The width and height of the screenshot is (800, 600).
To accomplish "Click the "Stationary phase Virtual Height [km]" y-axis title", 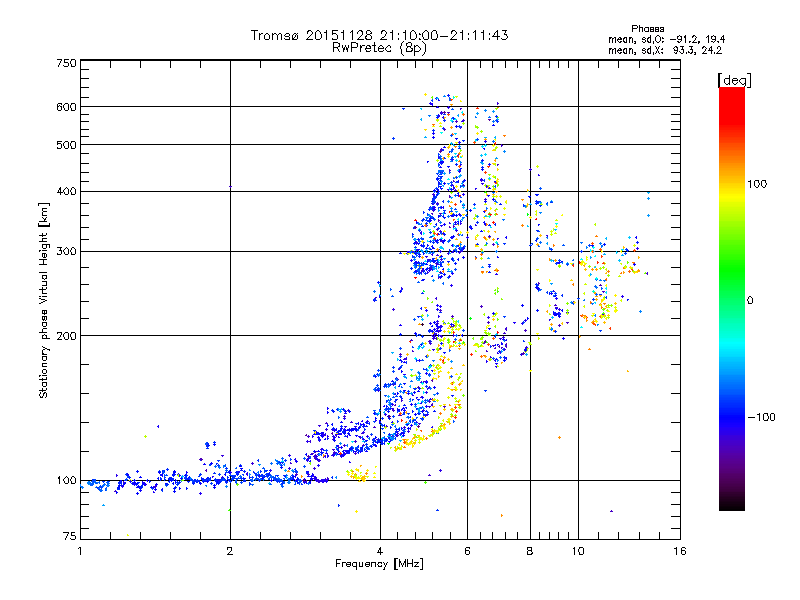I will click(44, 300).
